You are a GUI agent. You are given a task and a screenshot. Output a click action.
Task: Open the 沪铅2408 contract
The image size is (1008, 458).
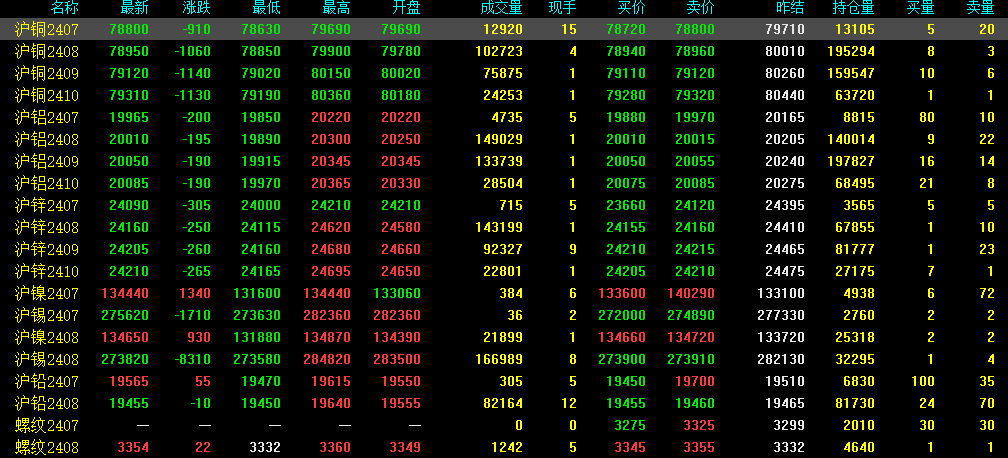(x=46, y=403)
